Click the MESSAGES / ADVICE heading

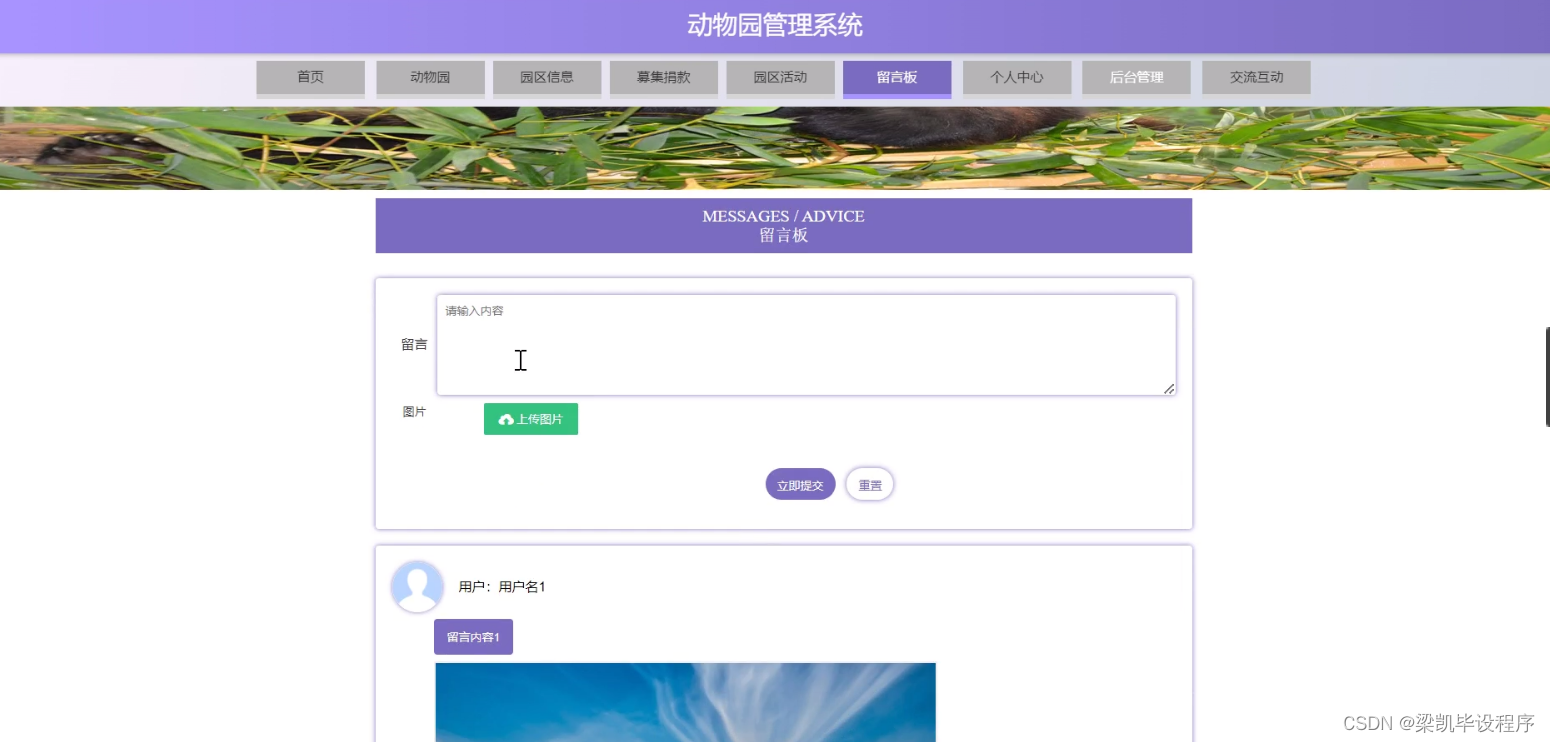pyautogui.click(x=783, y=216)
